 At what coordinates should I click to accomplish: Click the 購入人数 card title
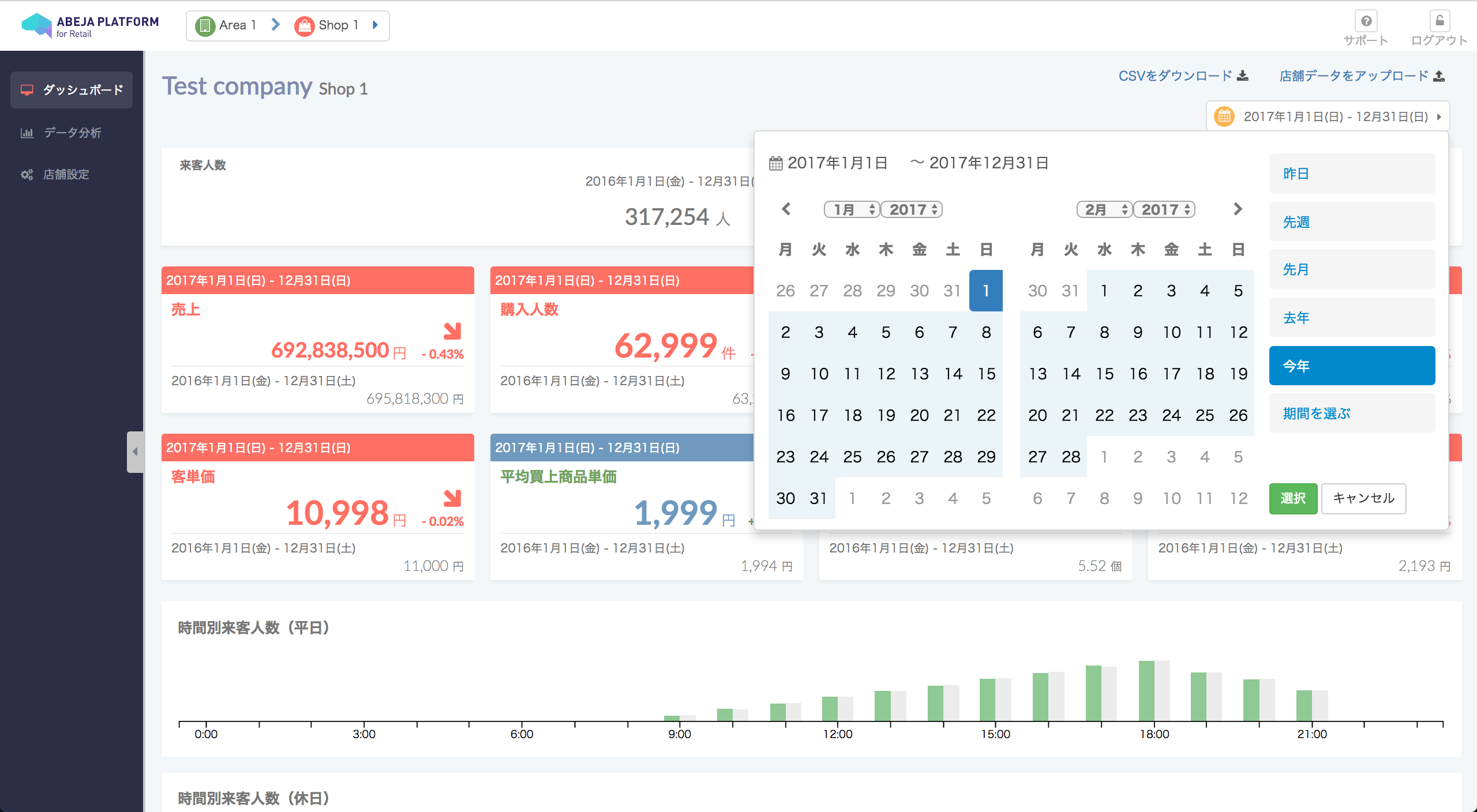(x=529, y=310)
